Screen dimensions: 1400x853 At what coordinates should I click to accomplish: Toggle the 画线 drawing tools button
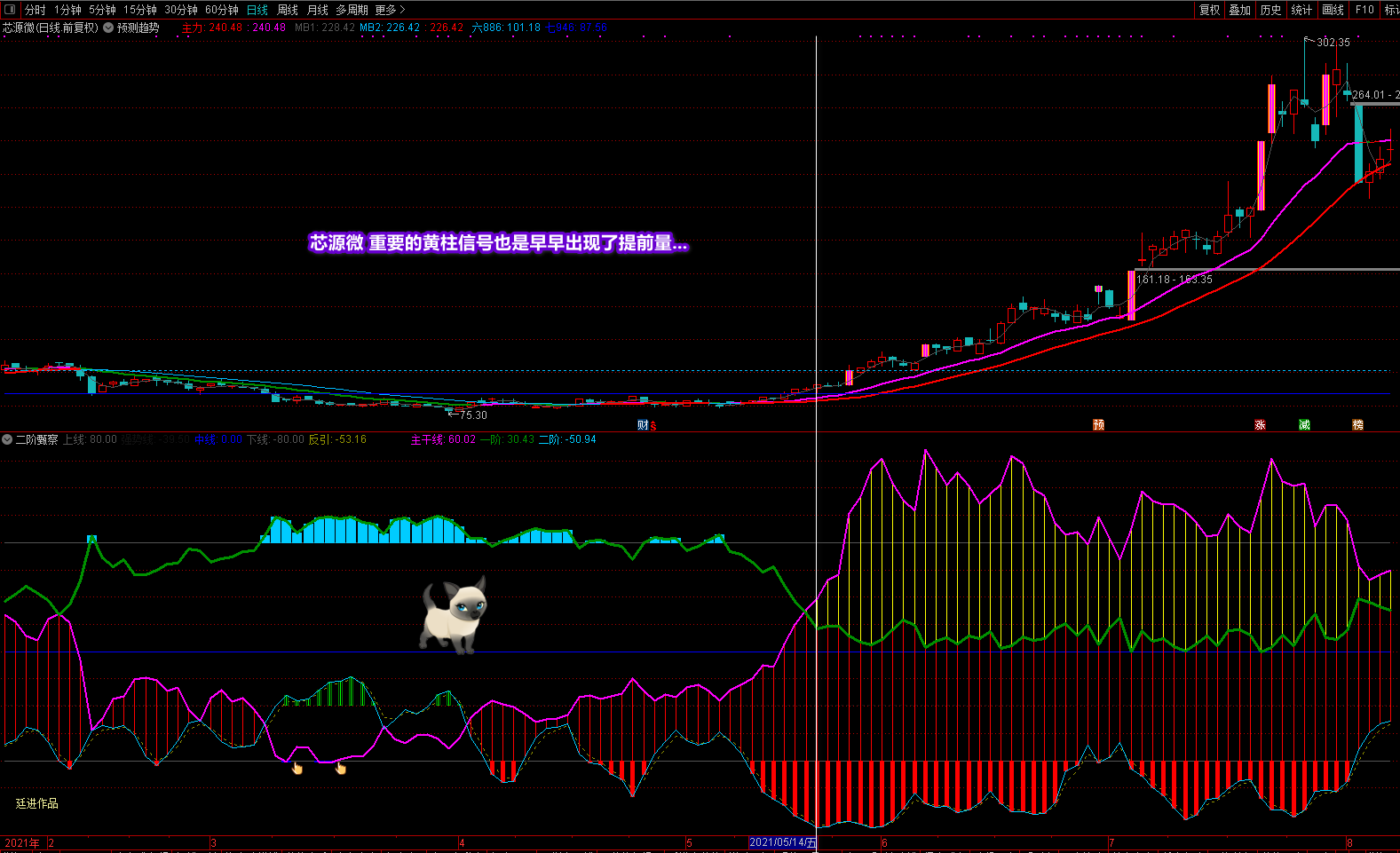pyautogui.click(x=1333, y=10)
